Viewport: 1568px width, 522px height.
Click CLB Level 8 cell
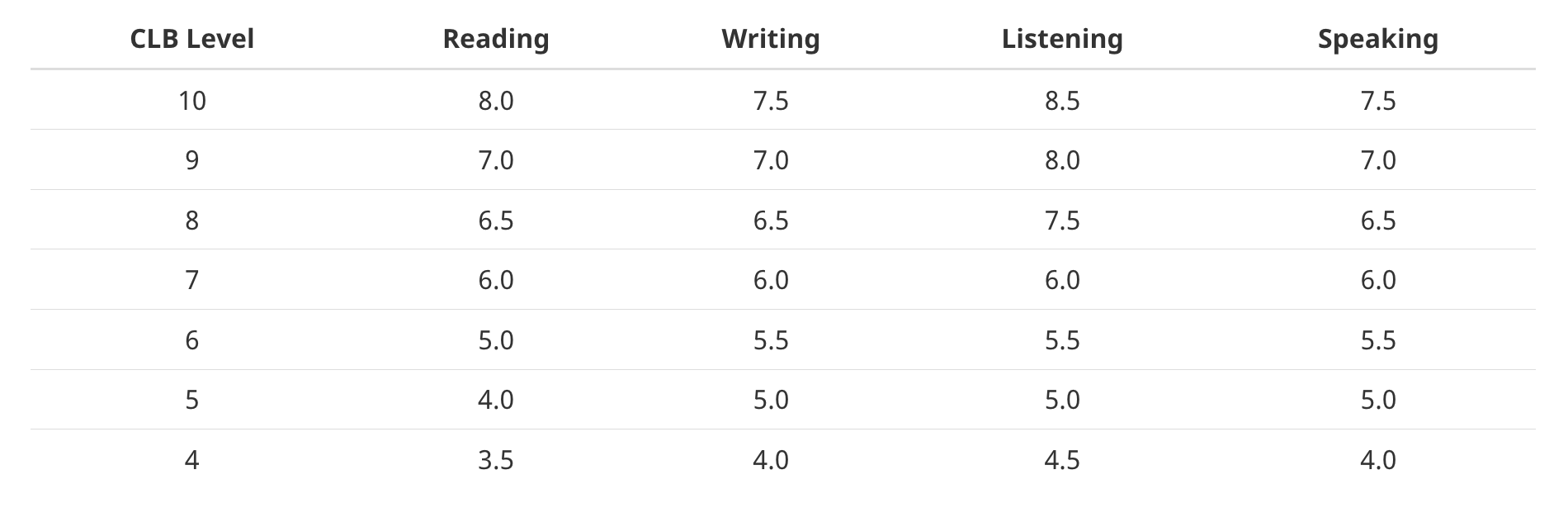[191, 221]
